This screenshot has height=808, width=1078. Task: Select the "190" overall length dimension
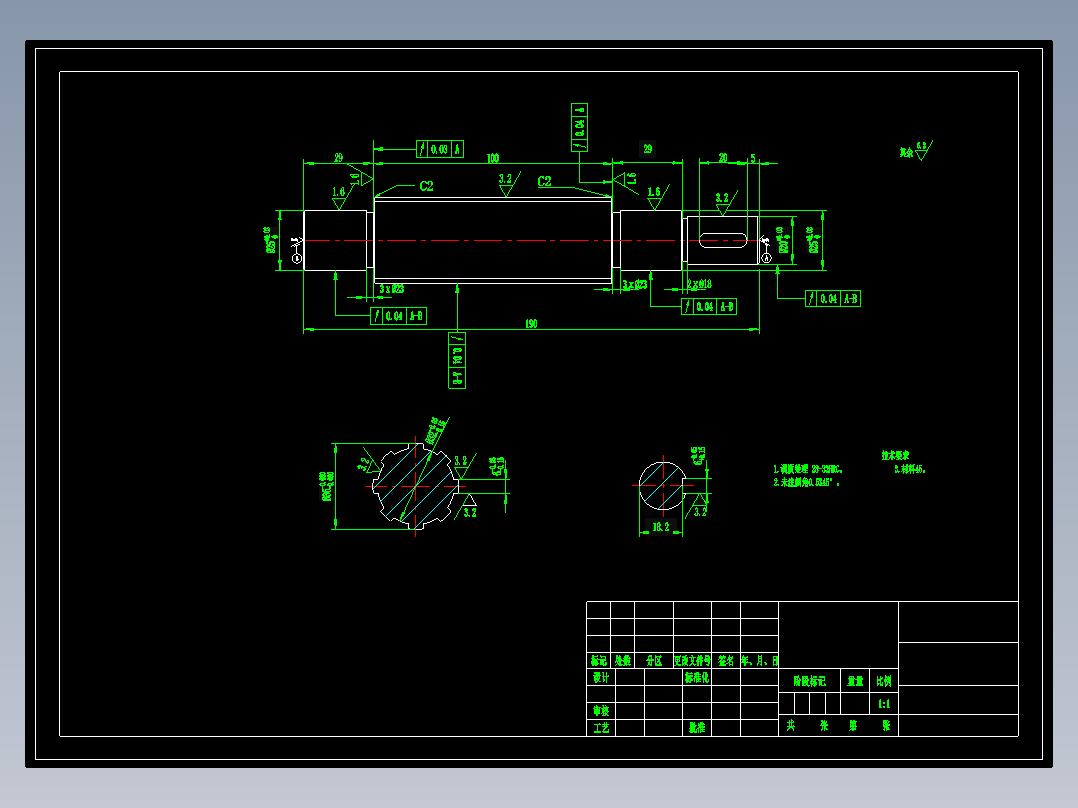tap(531, 324)
